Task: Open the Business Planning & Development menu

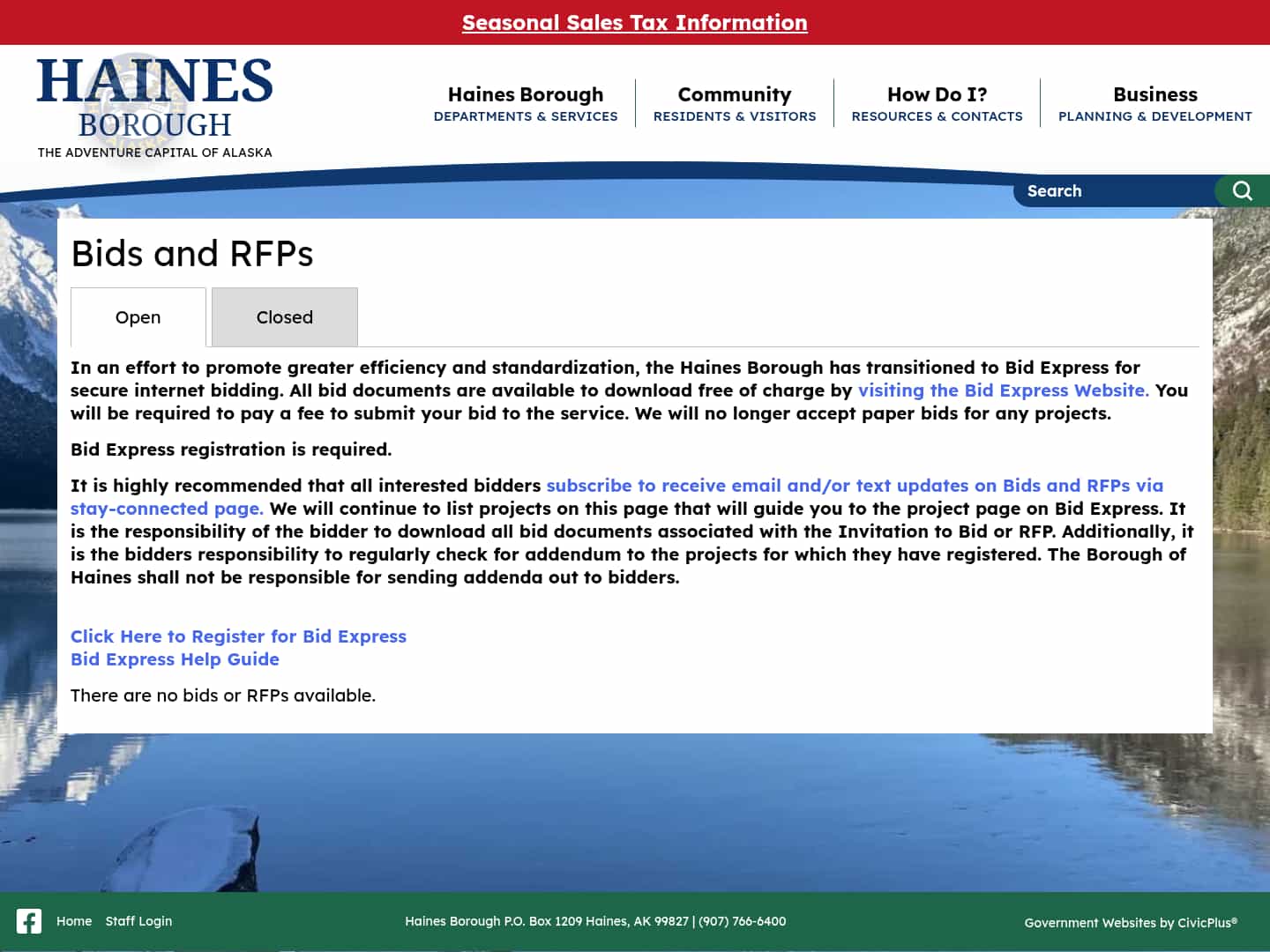Action: [1155, 103]
